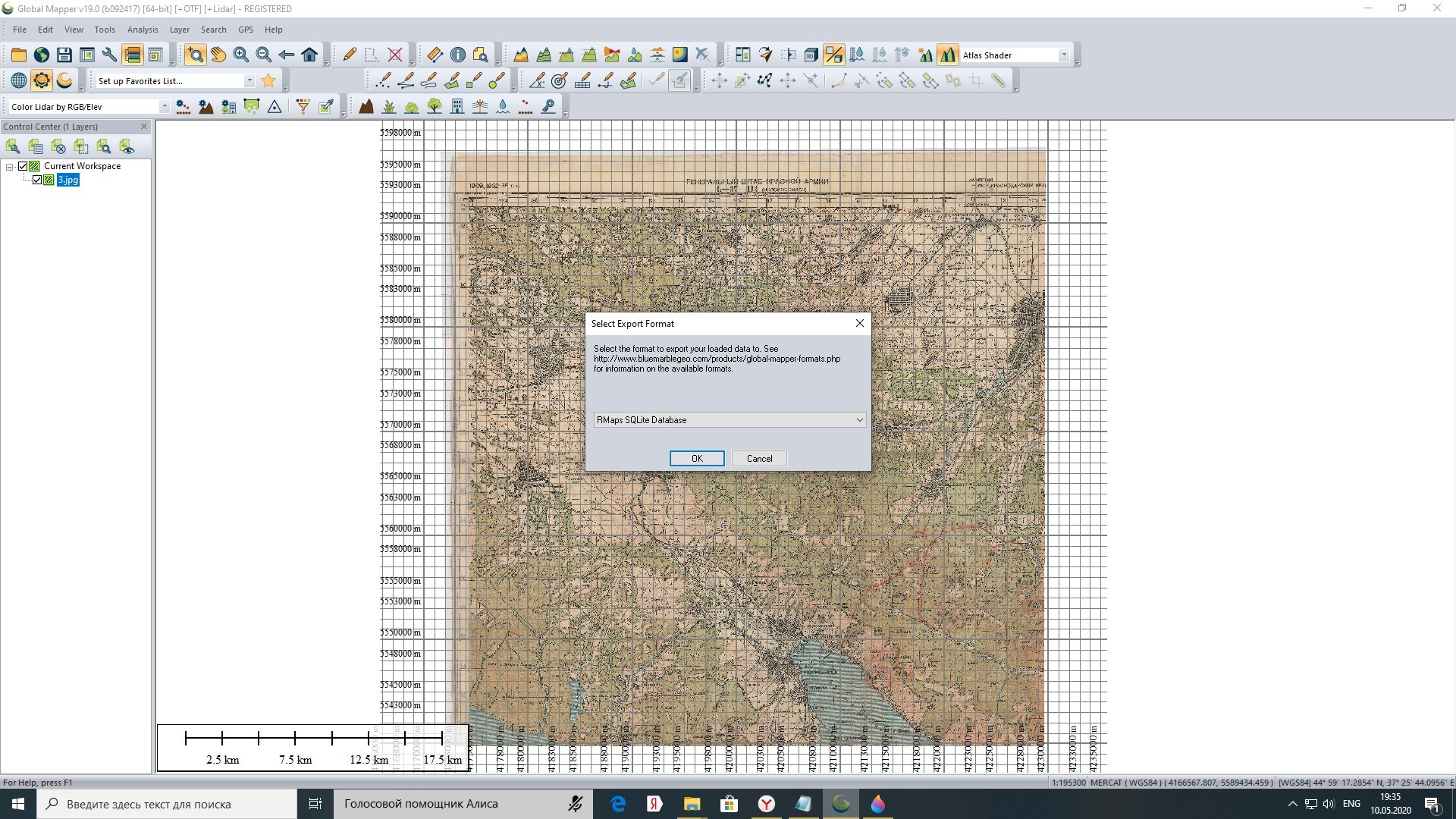Click Cancel to dismiss export dialog
The image size is (1456, 819).
click(760, 458)
